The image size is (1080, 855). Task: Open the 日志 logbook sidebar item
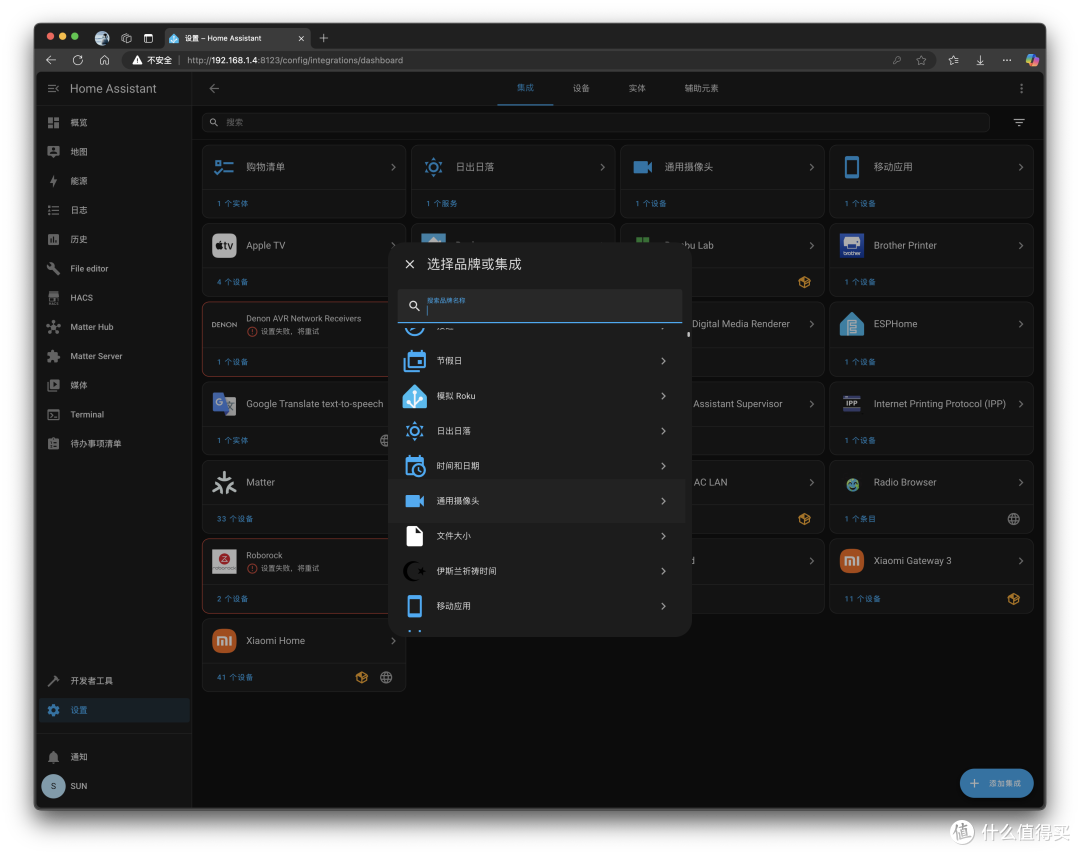(x=114, y=210)
